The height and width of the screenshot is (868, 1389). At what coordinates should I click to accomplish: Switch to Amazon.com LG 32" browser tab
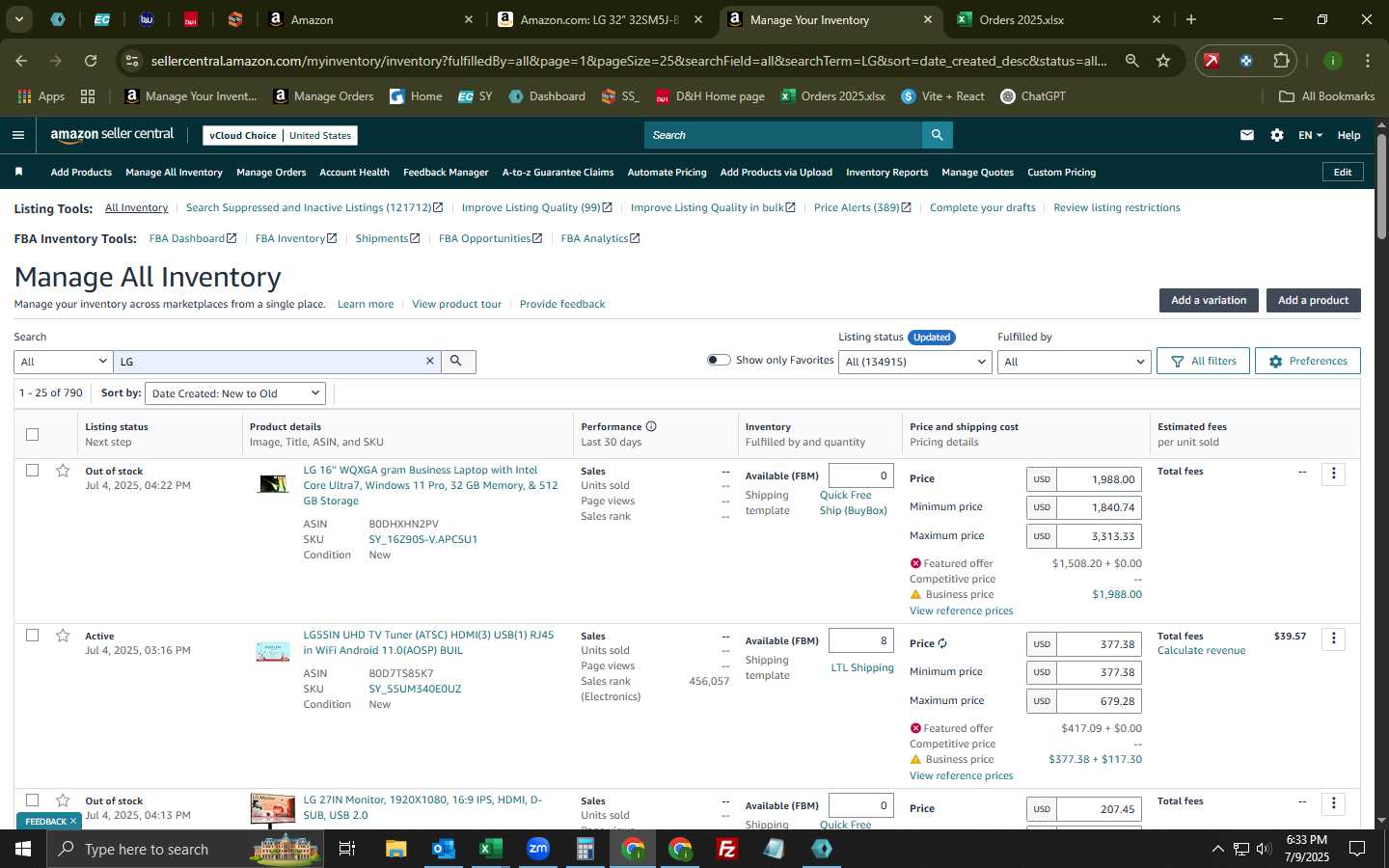(x=598, y=19)
